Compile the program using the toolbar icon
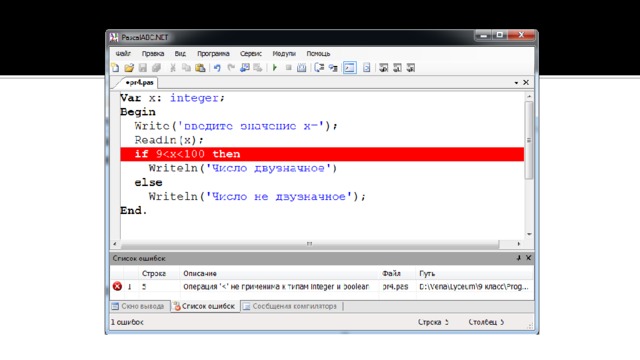Viewport: 640px width, 360px height. pos(302,68)
